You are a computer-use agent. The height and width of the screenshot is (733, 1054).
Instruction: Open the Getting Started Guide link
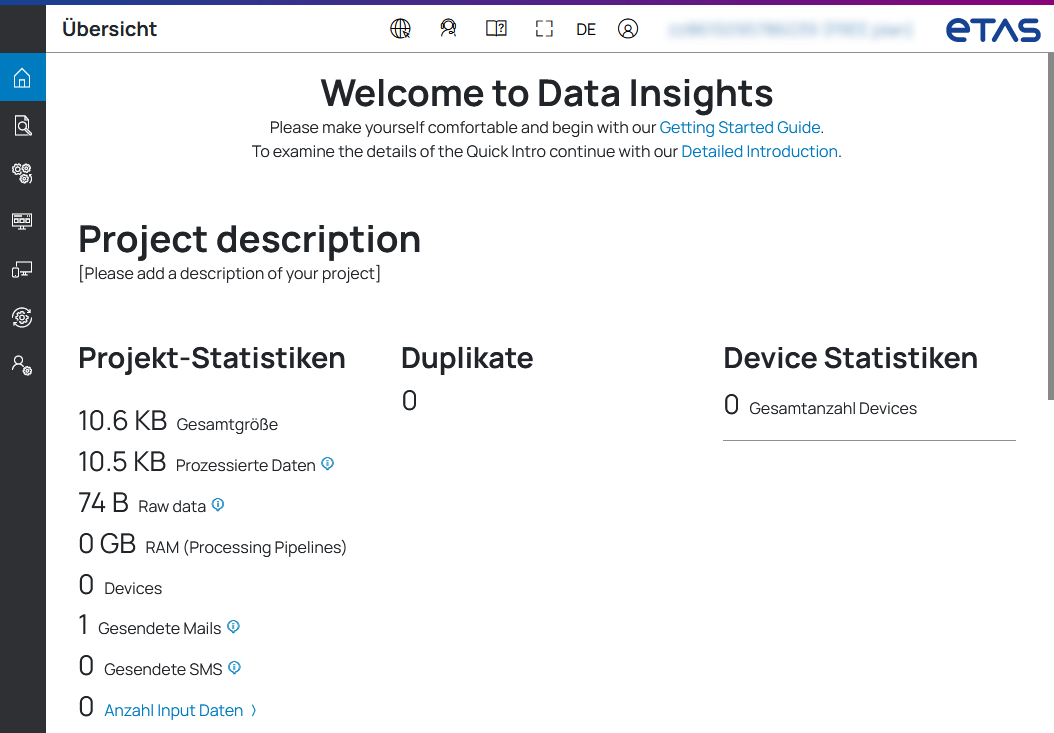[x=740, y=128]
